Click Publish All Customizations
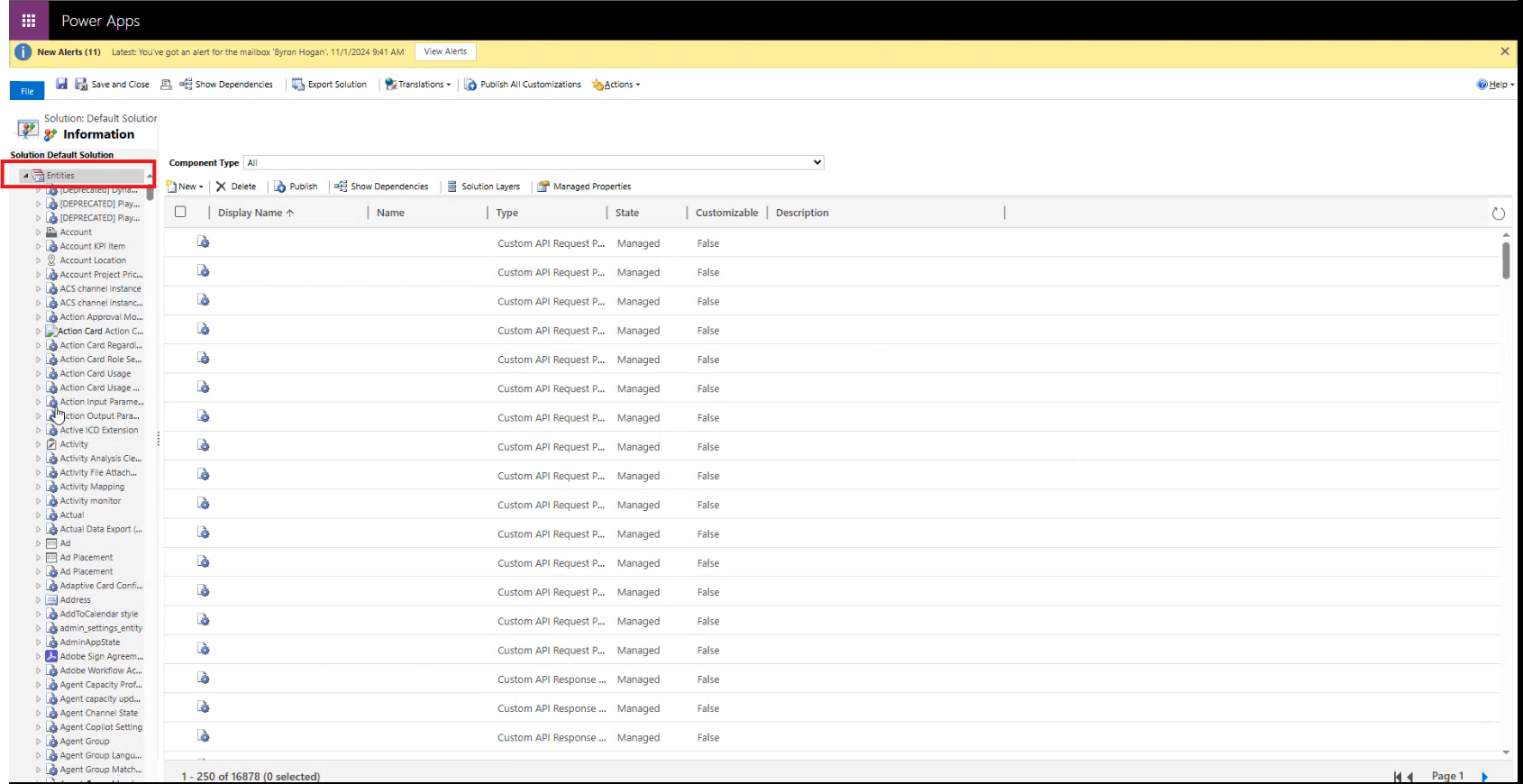Image resolution: width=1523 pixels, height=784 pixels. pyautogui.click(x=523, y=85)
